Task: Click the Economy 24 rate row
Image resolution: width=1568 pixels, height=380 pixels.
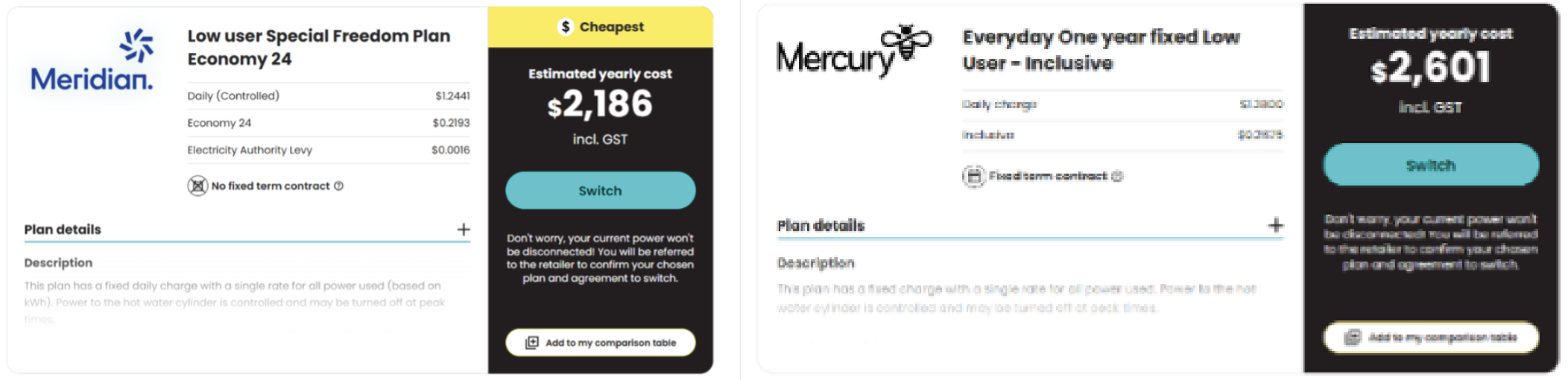Action: click(x=329, y=123)
